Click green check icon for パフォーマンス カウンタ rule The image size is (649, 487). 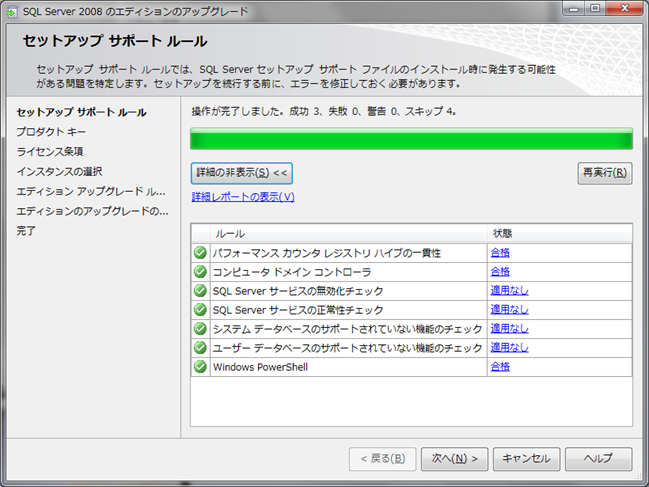pos(200,252)
